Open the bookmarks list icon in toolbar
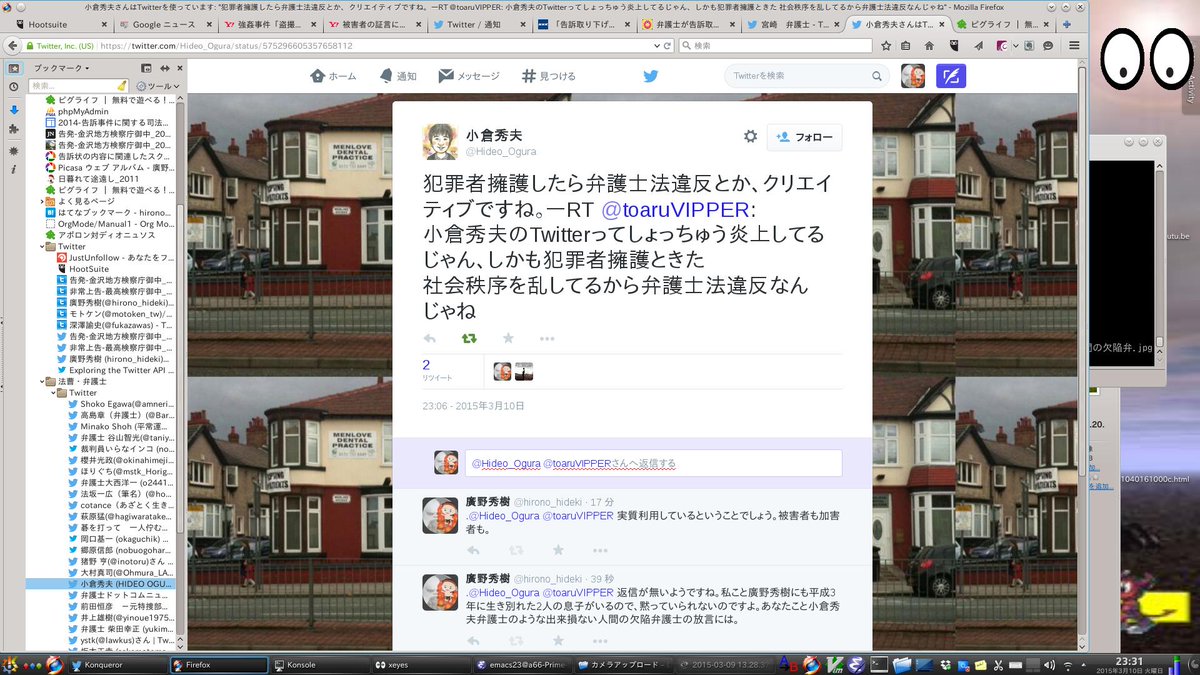 [905, 46]
